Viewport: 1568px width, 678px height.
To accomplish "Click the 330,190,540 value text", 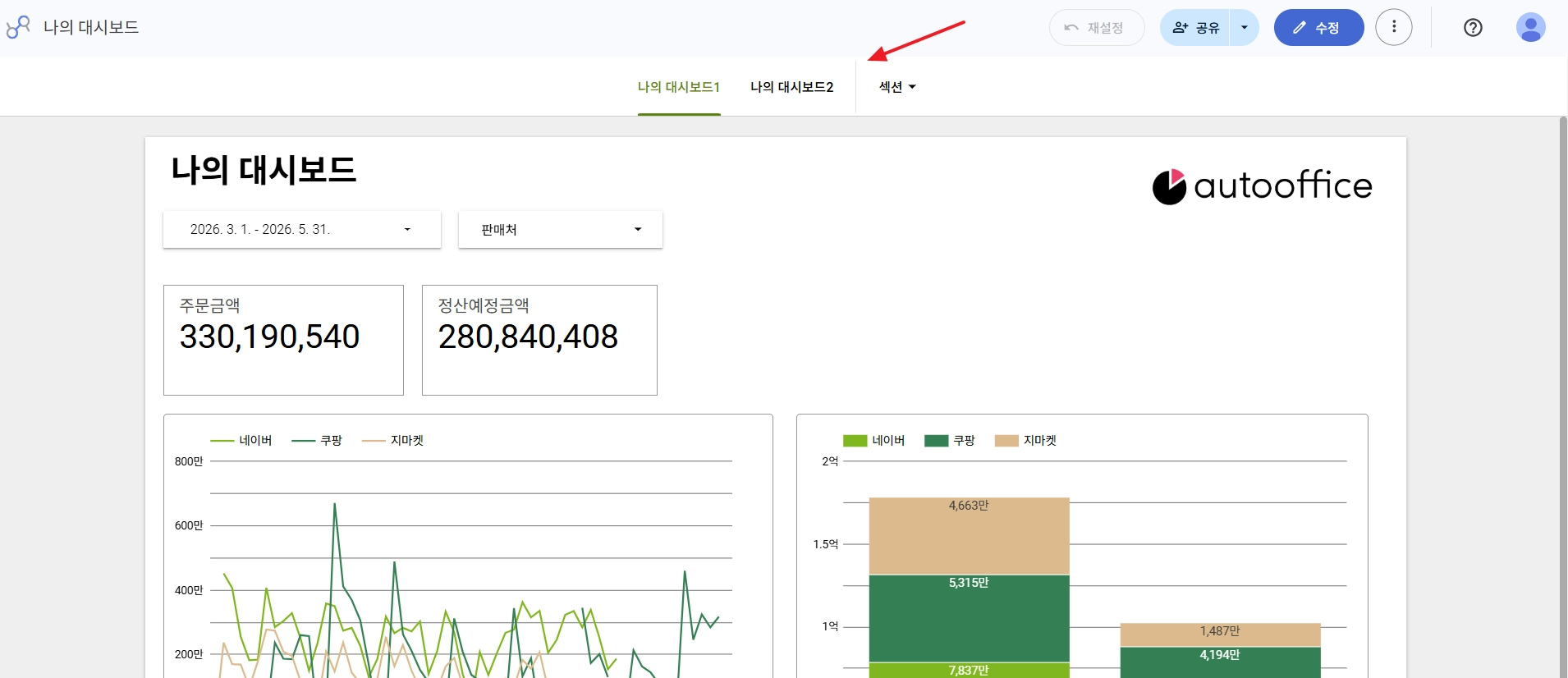I will 269,337.
